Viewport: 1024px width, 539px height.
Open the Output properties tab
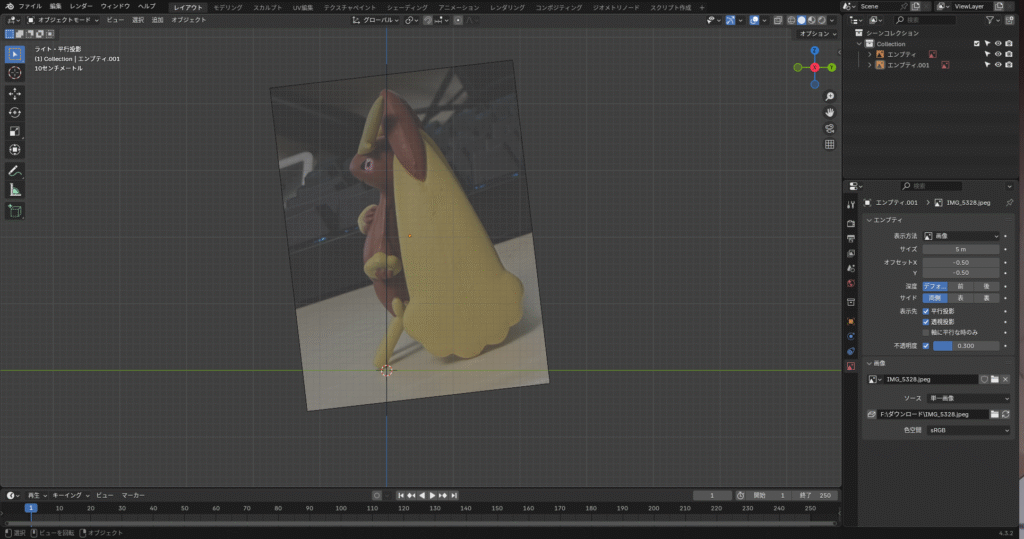[x=851, y=238]
